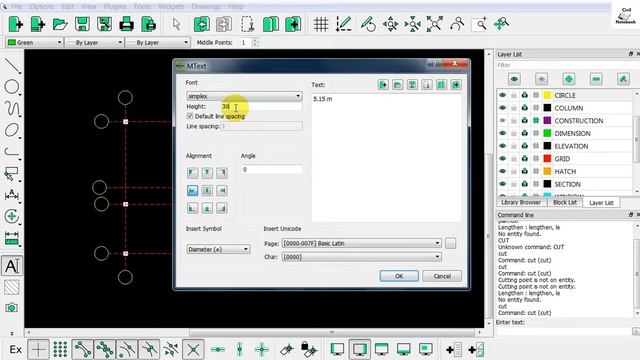640x360 pixels.
Task: Open the Plugins menu
Action: tap(115, 7)
